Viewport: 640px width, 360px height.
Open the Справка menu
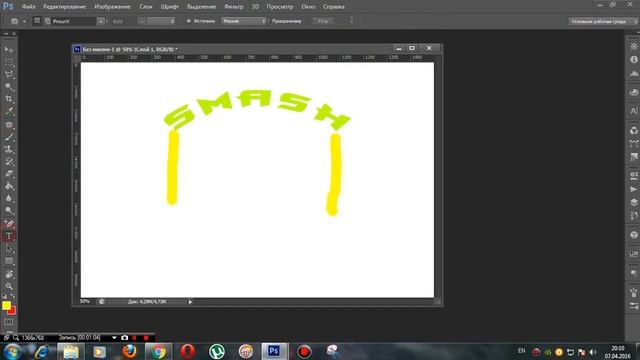[x=333, y=7]
